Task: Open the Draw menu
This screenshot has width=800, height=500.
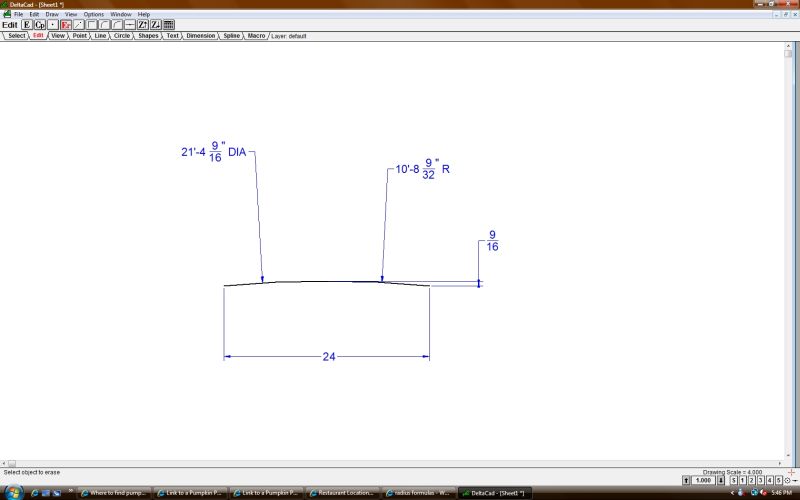Action: (x=51, y=14)
